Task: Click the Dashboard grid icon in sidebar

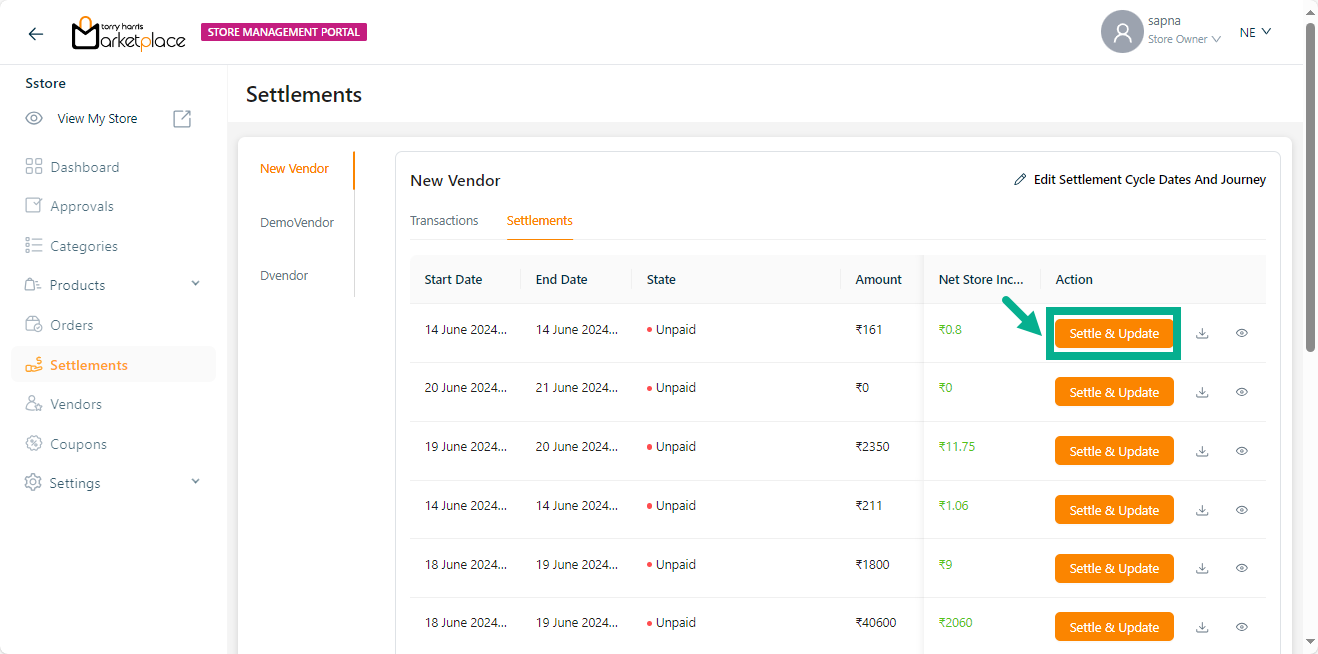Action: click(x=34, y=167)
